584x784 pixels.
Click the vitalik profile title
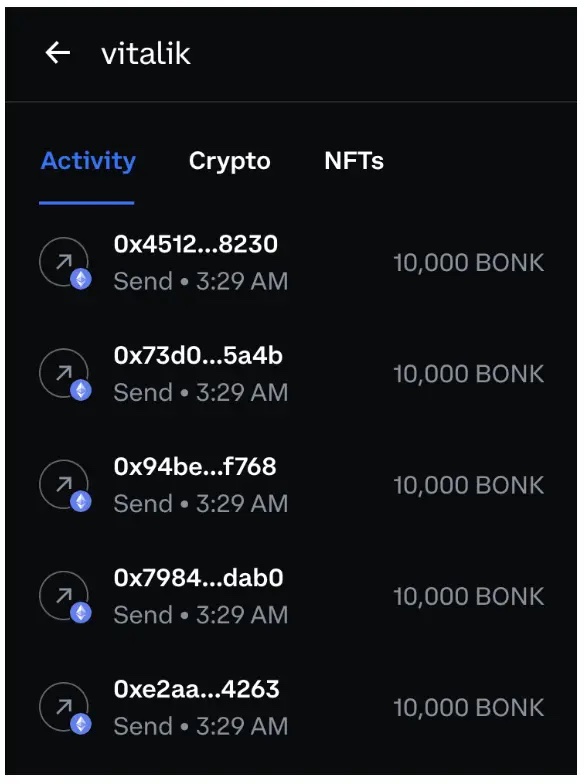point(146,54)
